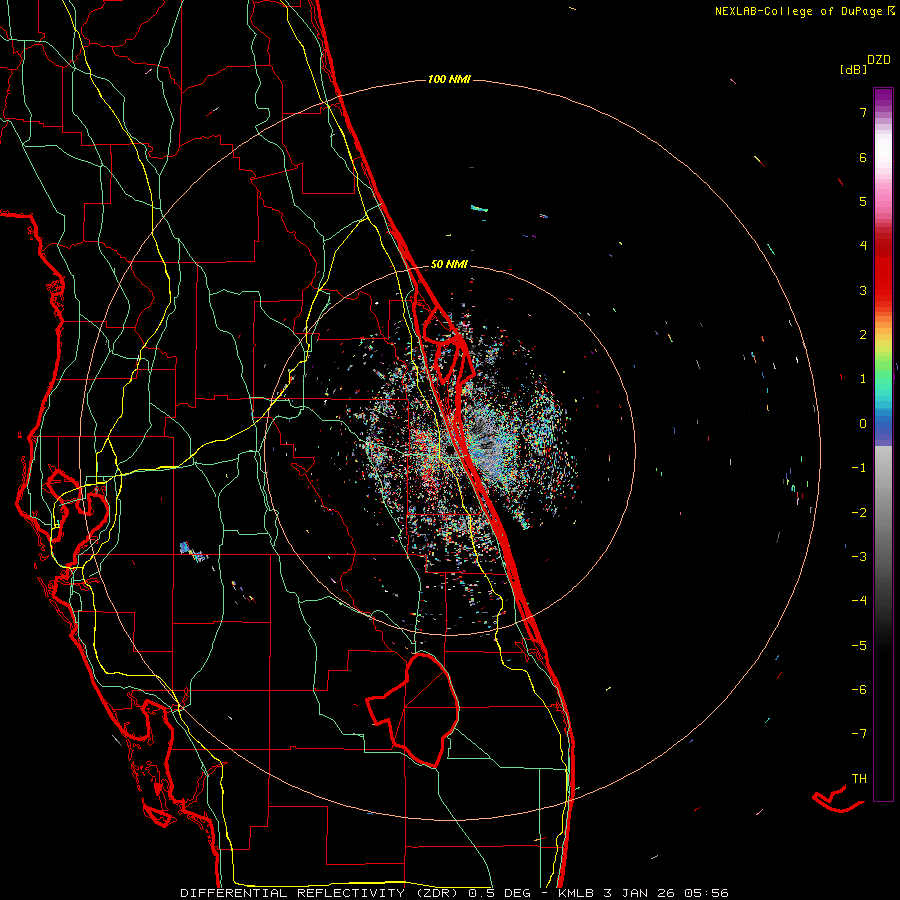Click the "50 NMI" range ring label
The height and width of the screenshot is (900, 900).
[x=449, y=265]
